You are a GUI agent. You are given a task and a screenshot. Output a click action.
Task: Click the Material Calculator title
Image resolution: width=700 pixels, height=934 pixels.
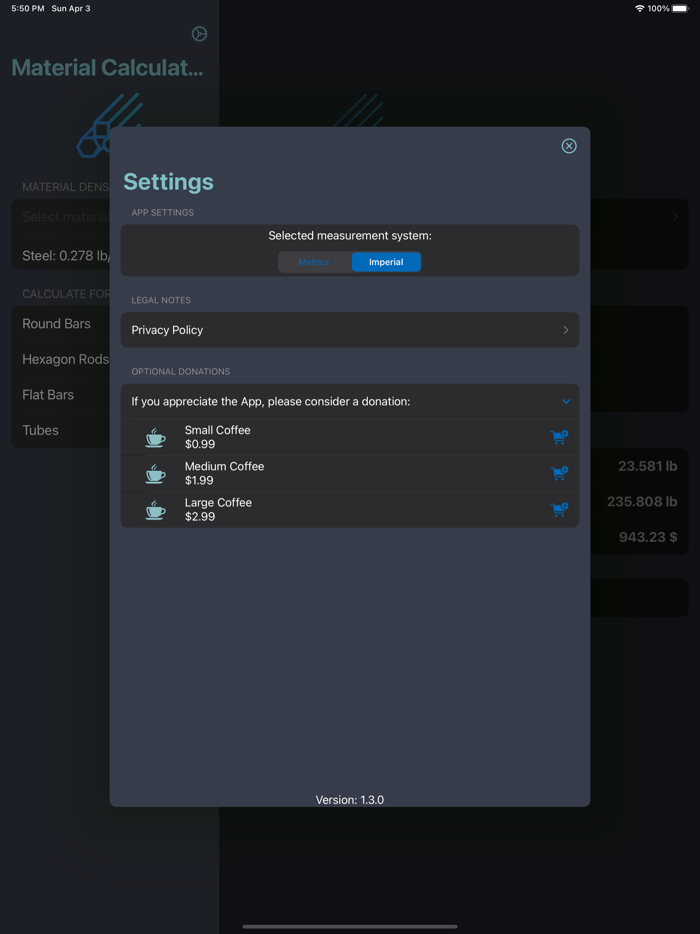pyautogui.click(x=107, y=67)
